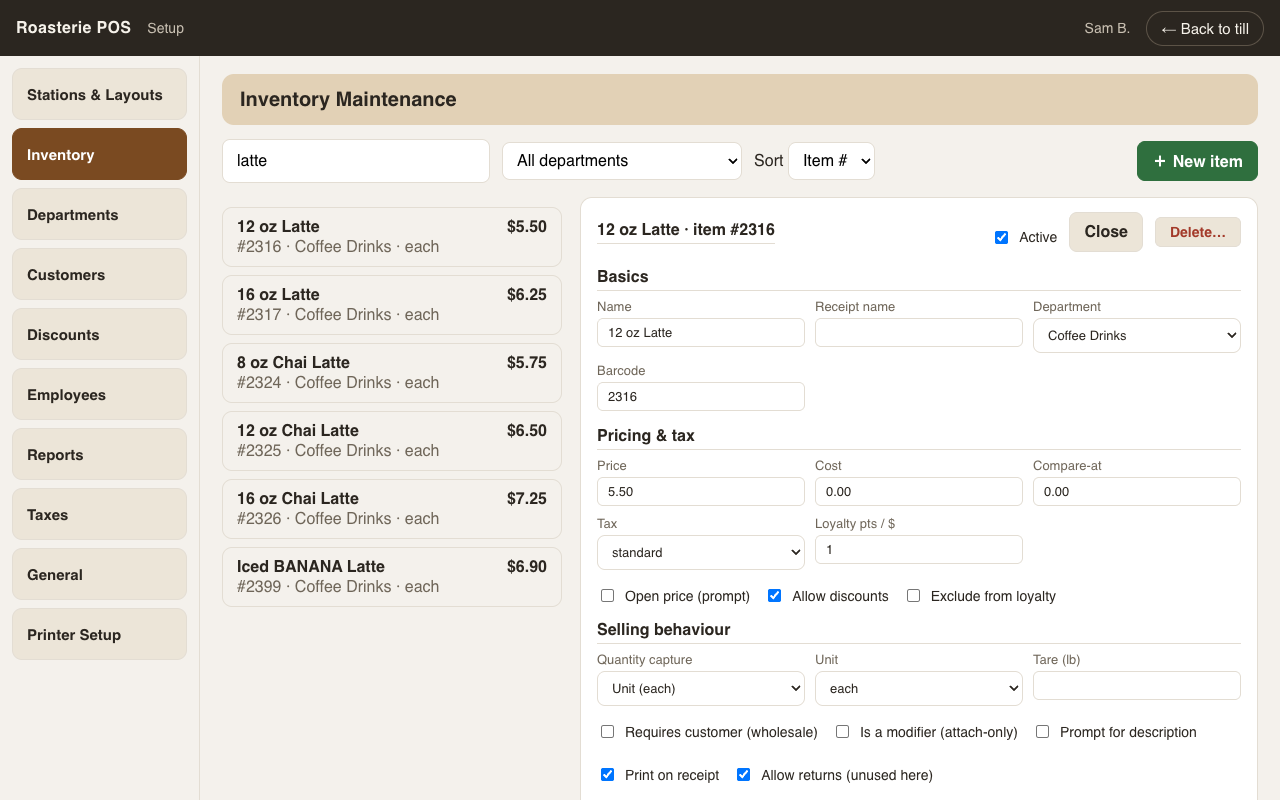Image resolution: width=1280 pixels, height=800 pixels.
Task: Select 12 oz Chai Latte item
Action: click(x=392, y=441)
